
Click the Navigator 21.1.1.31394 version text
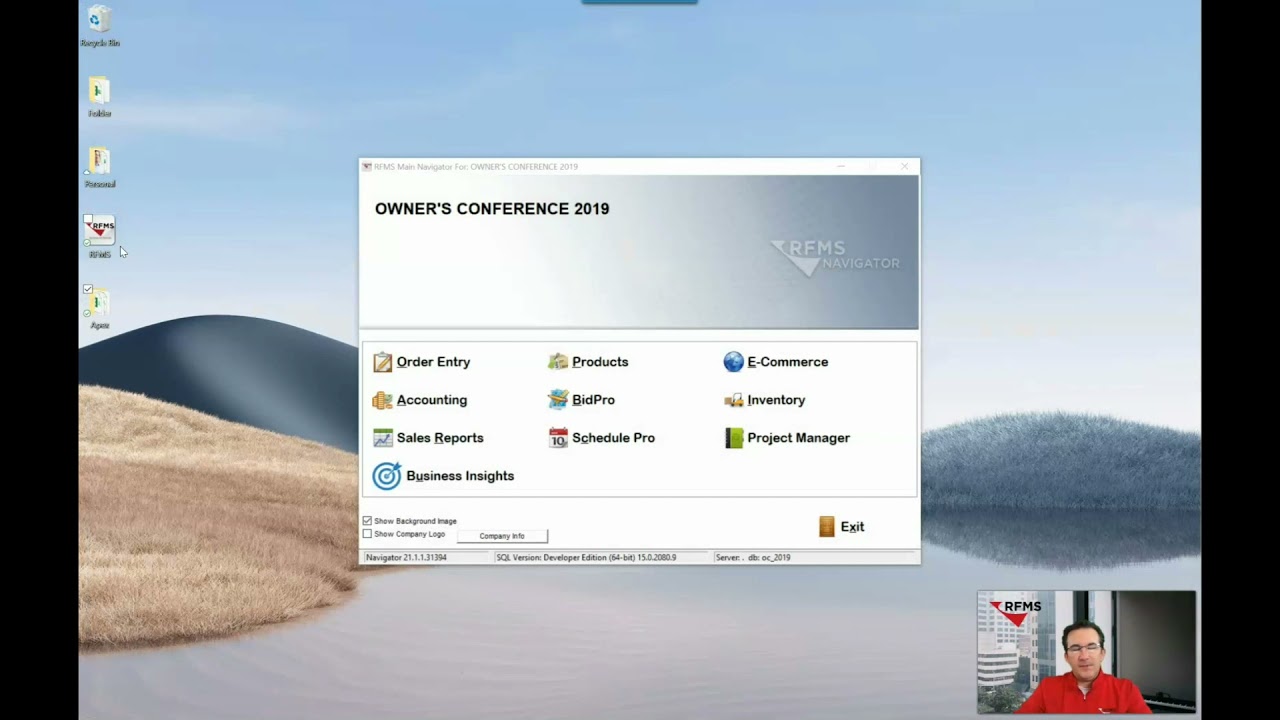point(406,557)
